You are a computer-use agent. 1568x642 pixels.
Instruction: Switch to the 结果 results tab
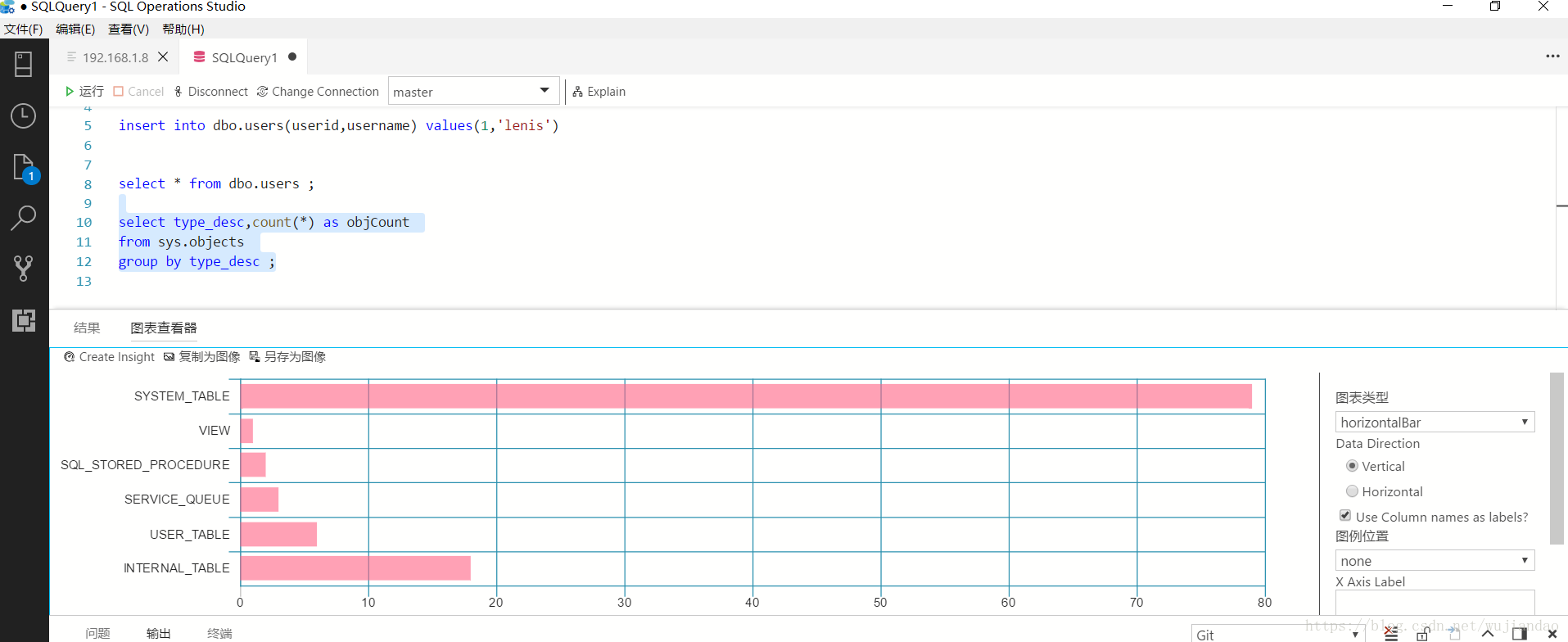pos(87,328)
